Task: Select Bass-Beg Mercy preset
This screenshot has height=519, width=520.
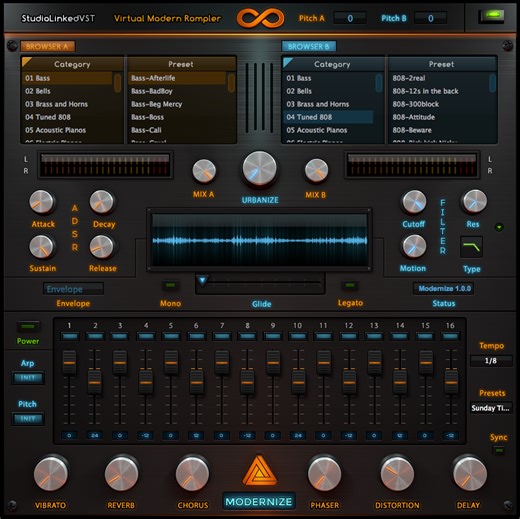Action: (x=177, y=104)
